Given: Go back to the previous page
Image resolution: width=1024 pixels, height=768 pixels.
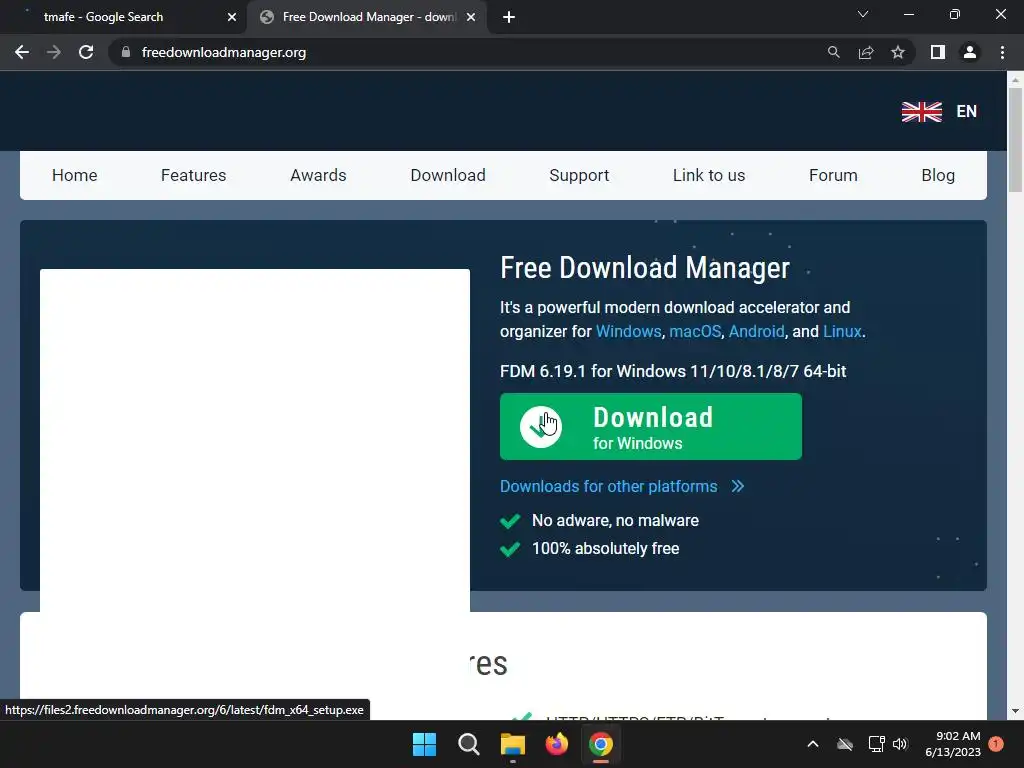Looking at the screenshot, I should point(22,52).
